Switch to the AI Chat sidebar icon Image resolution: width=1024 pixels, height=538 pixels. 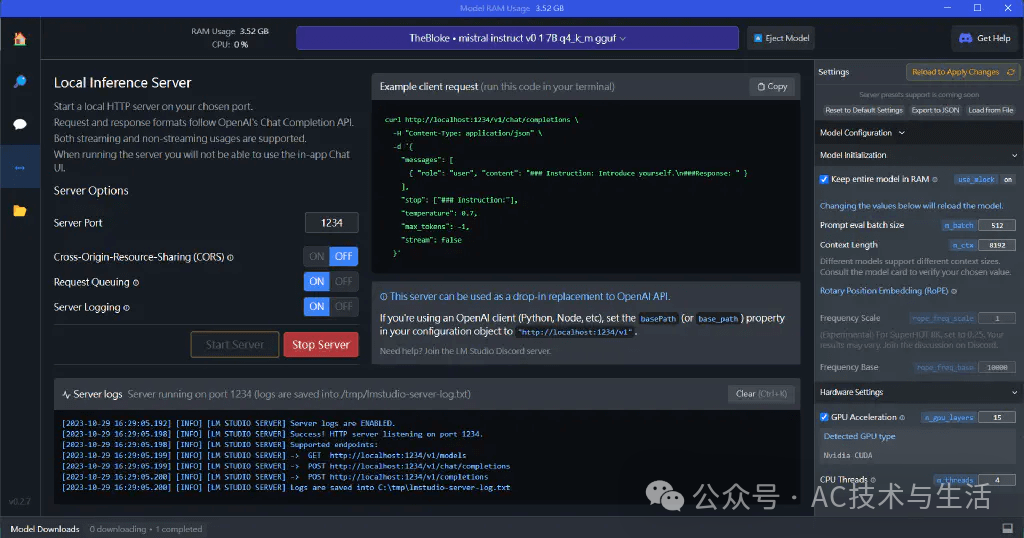[x=19, y=125]
